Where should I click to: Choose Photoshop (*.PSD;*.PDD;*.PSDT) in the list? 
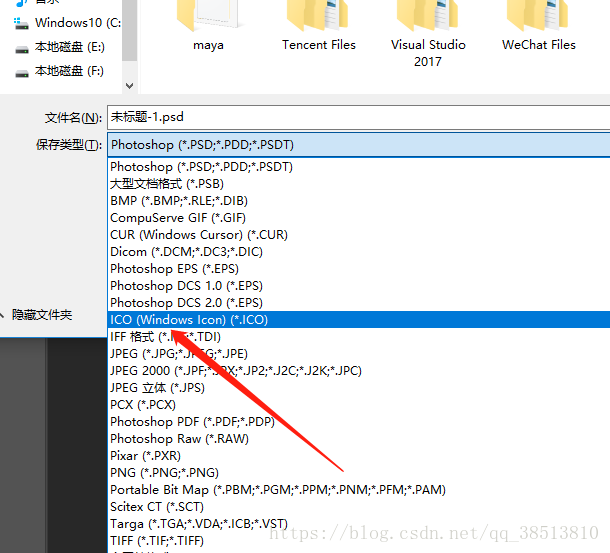tap(359, 167)
